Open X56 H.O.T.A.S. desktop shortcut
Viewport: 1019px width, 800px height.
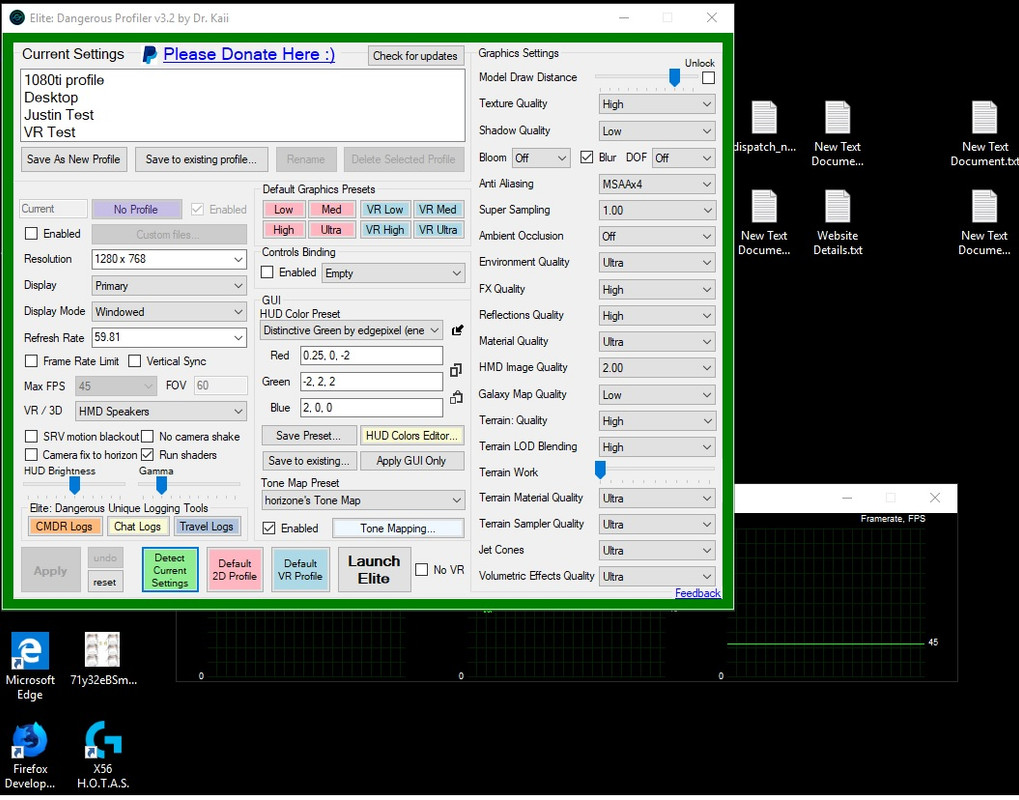103,755
